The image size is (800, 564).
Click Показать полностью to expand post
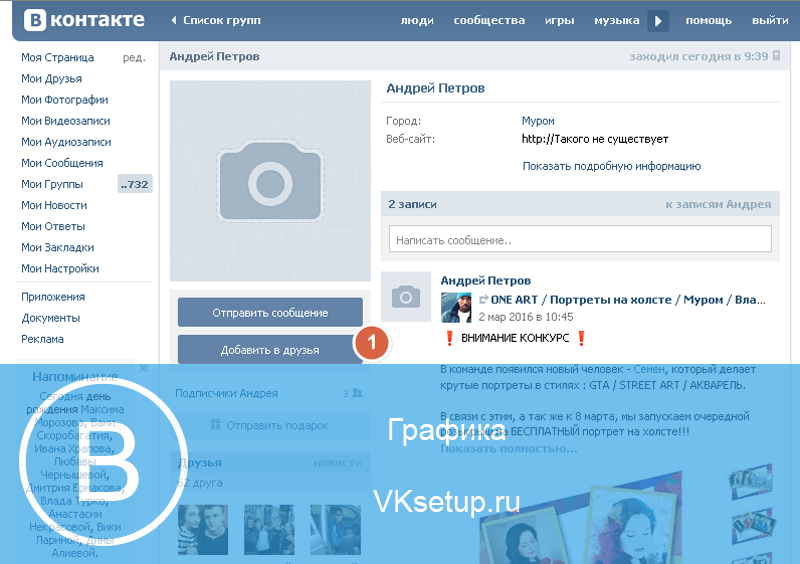[509, 449]
